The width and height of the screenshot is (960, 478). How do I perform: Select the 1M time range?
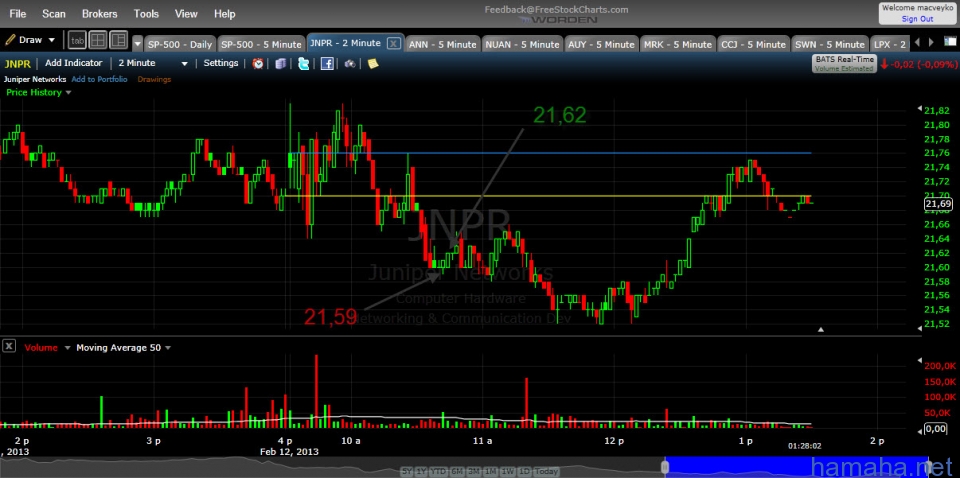click(490, 471)
